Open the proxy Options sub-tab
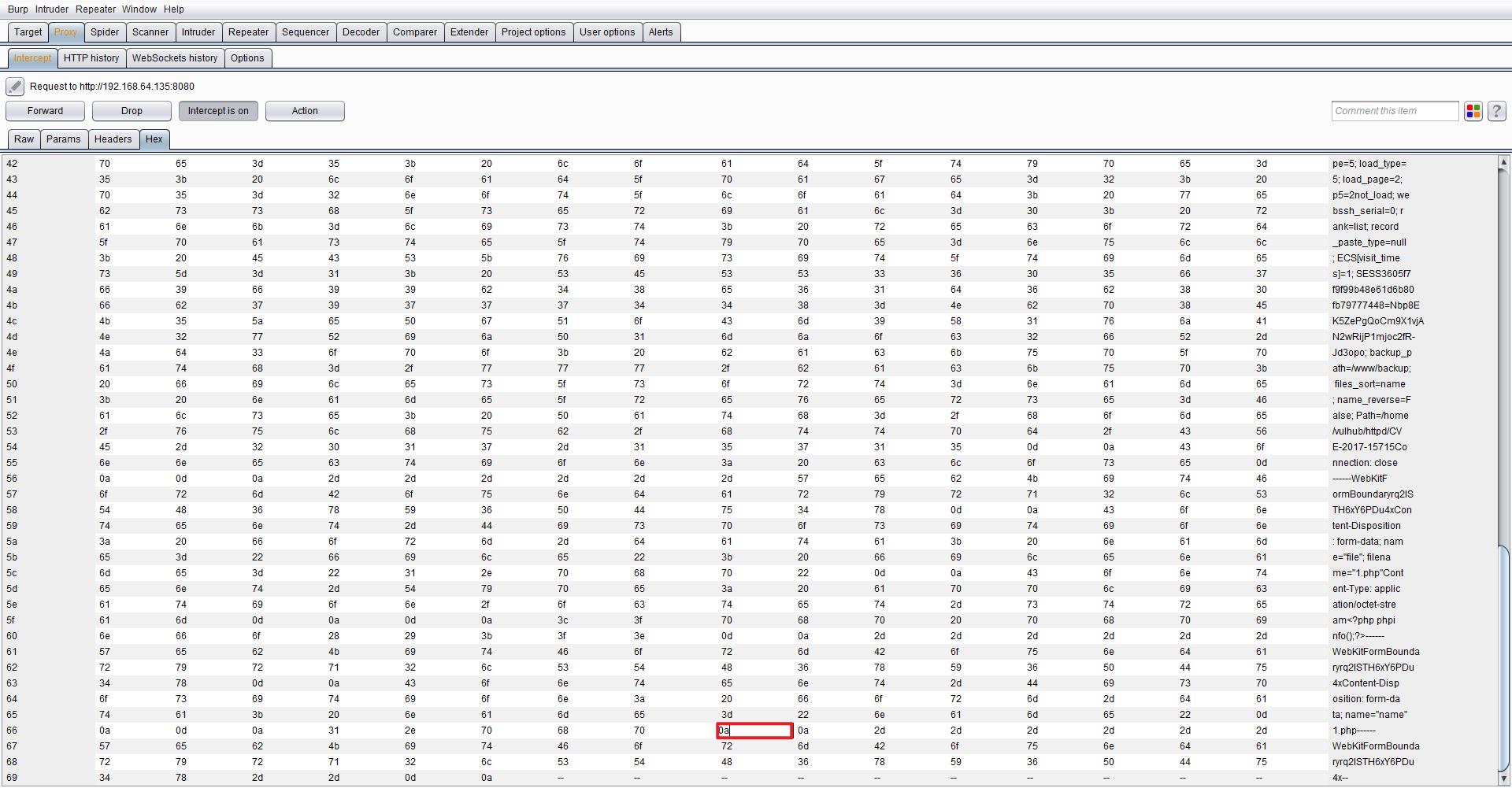The image size is (1512, 788). tap(247, 58)
